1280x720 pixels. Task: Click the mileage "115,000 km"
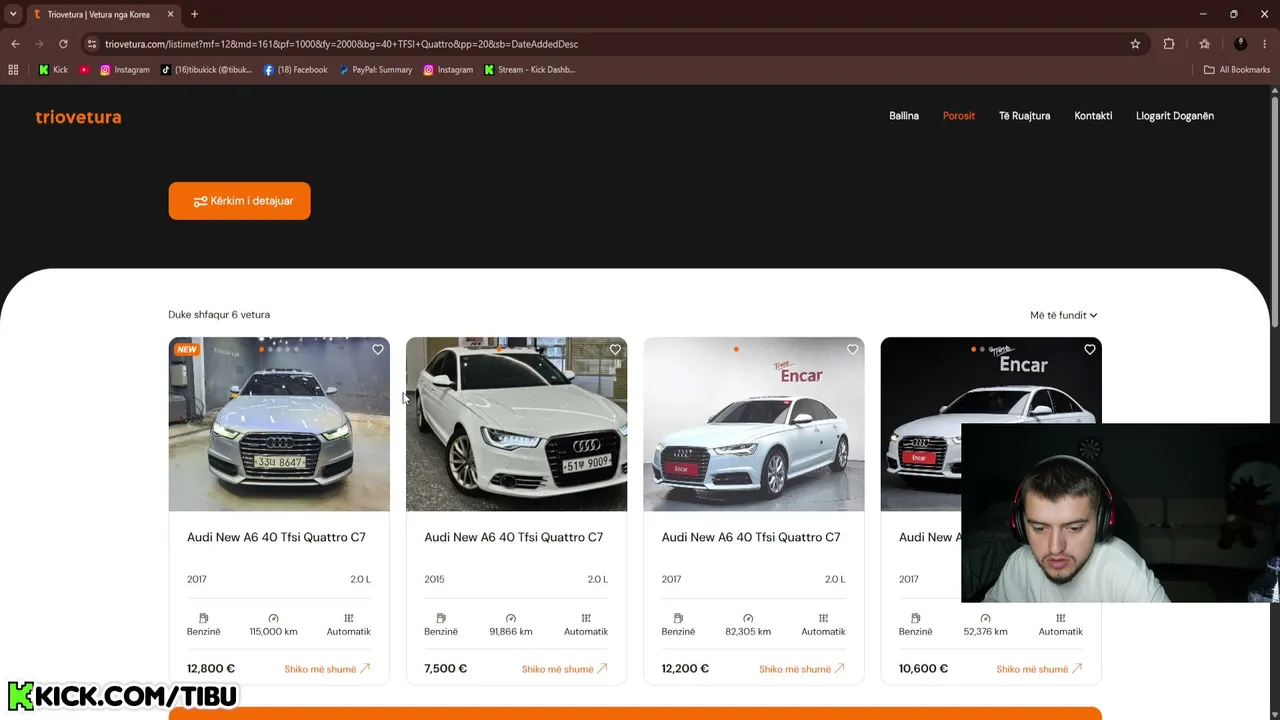273,632
